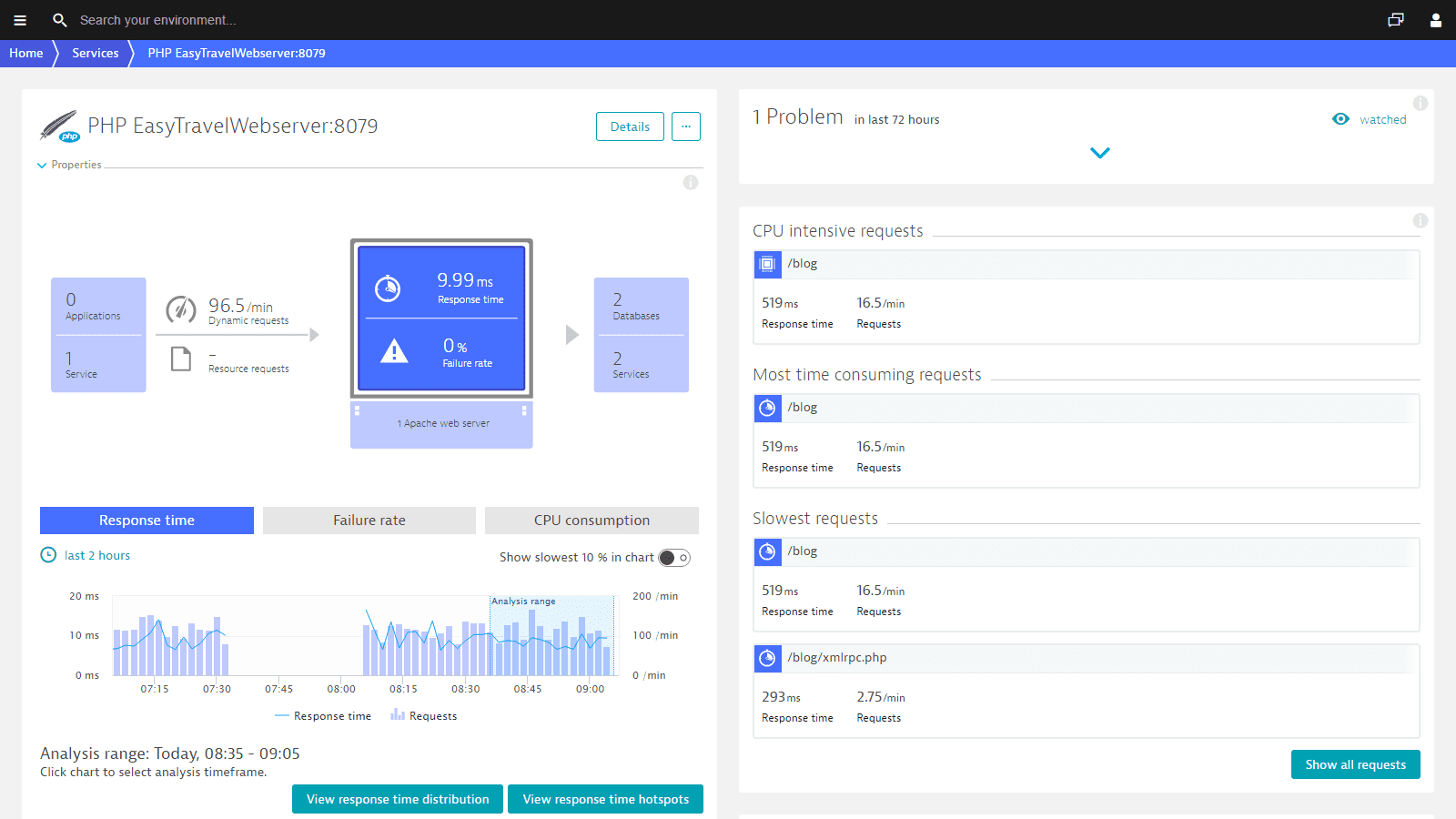Click Response time chart legend entry
The image size is (1456, 819).
323,716
